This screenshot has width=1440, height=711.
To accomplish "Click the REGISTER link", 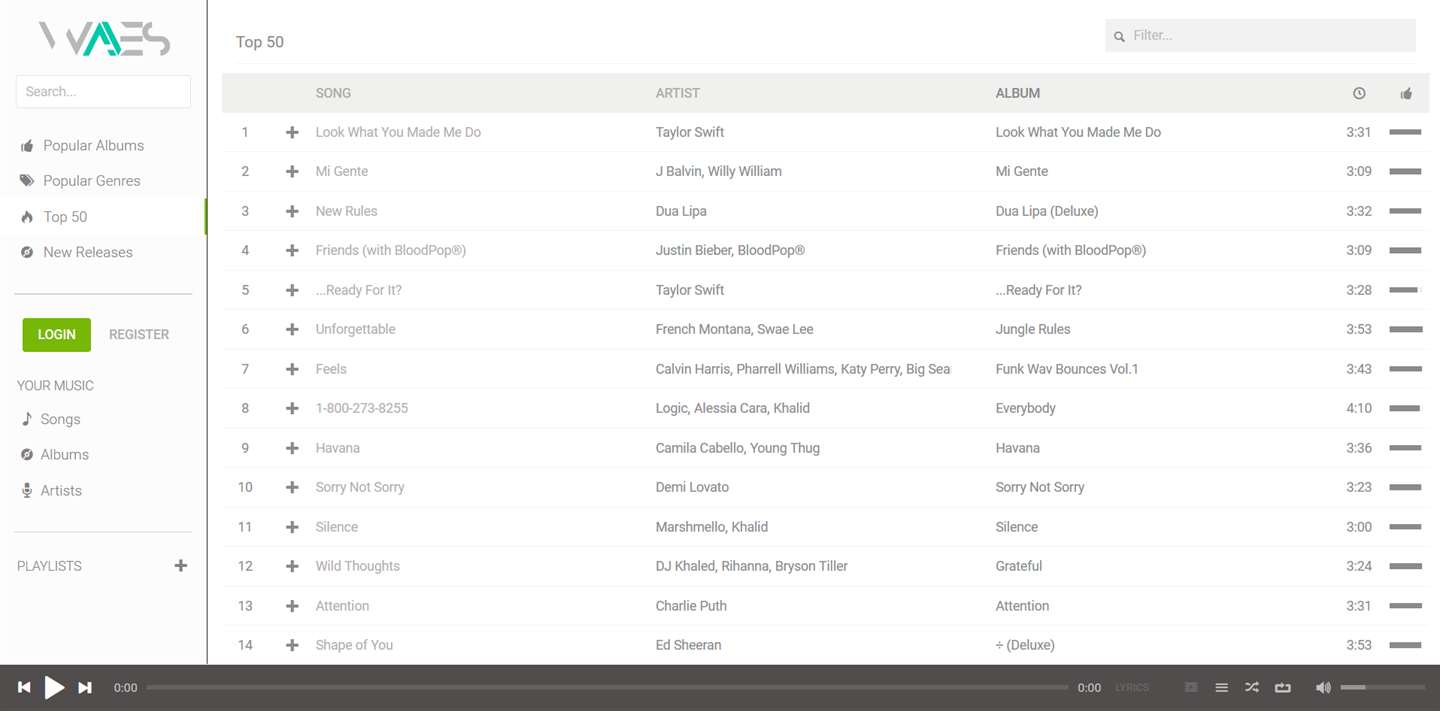I will [x=139, y=335].
